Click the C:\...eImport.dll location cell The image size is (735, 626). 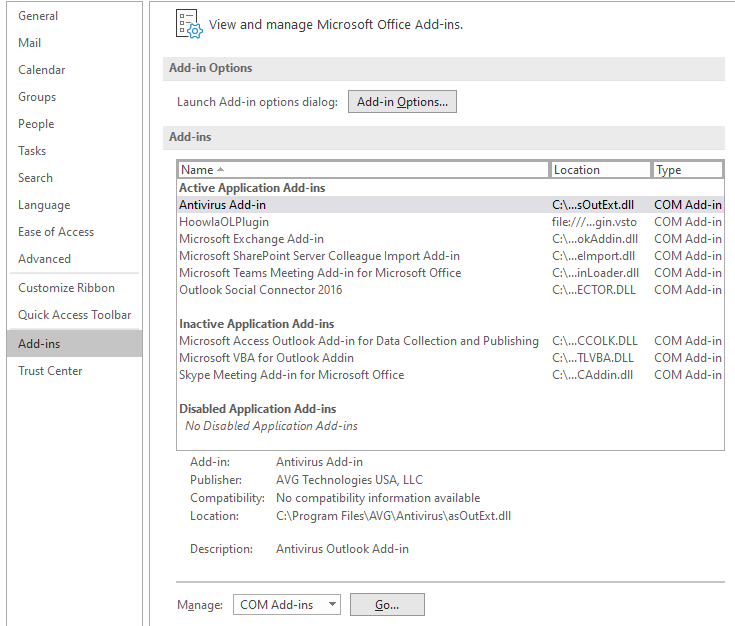coord(593,256)
